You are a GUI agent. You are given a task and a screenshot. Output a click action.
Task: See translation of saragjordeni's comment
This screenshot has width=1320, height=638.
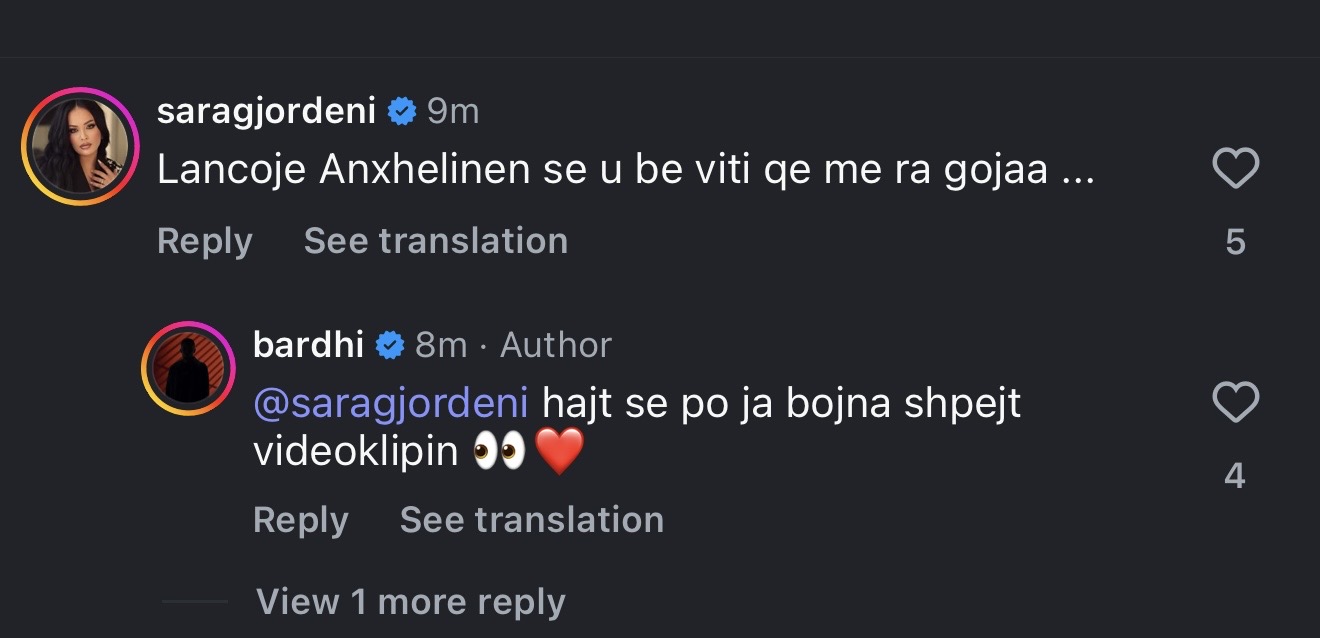pyautogui.click(x=436, y=241)
